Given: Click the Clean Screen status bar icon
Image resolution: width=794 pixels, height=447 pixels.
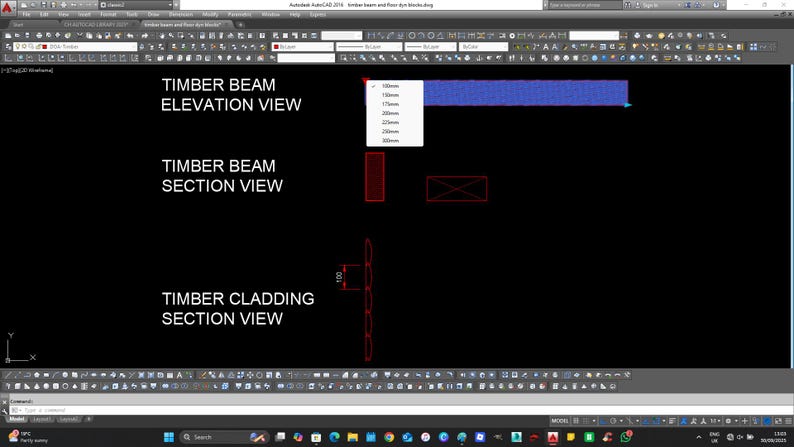Looking at the screenshot, I should [x=778, y=421].
